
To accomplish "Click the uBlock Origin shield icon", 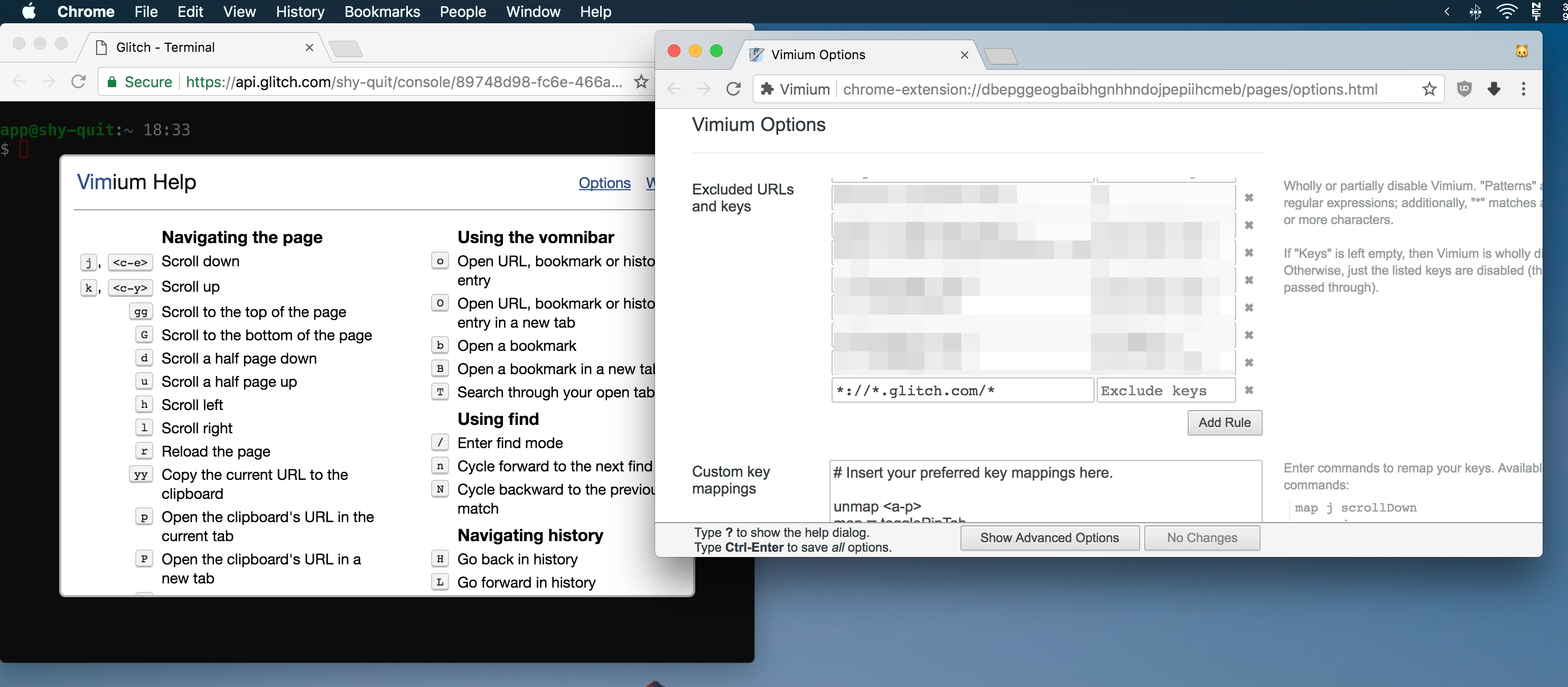I will 1464,89.
